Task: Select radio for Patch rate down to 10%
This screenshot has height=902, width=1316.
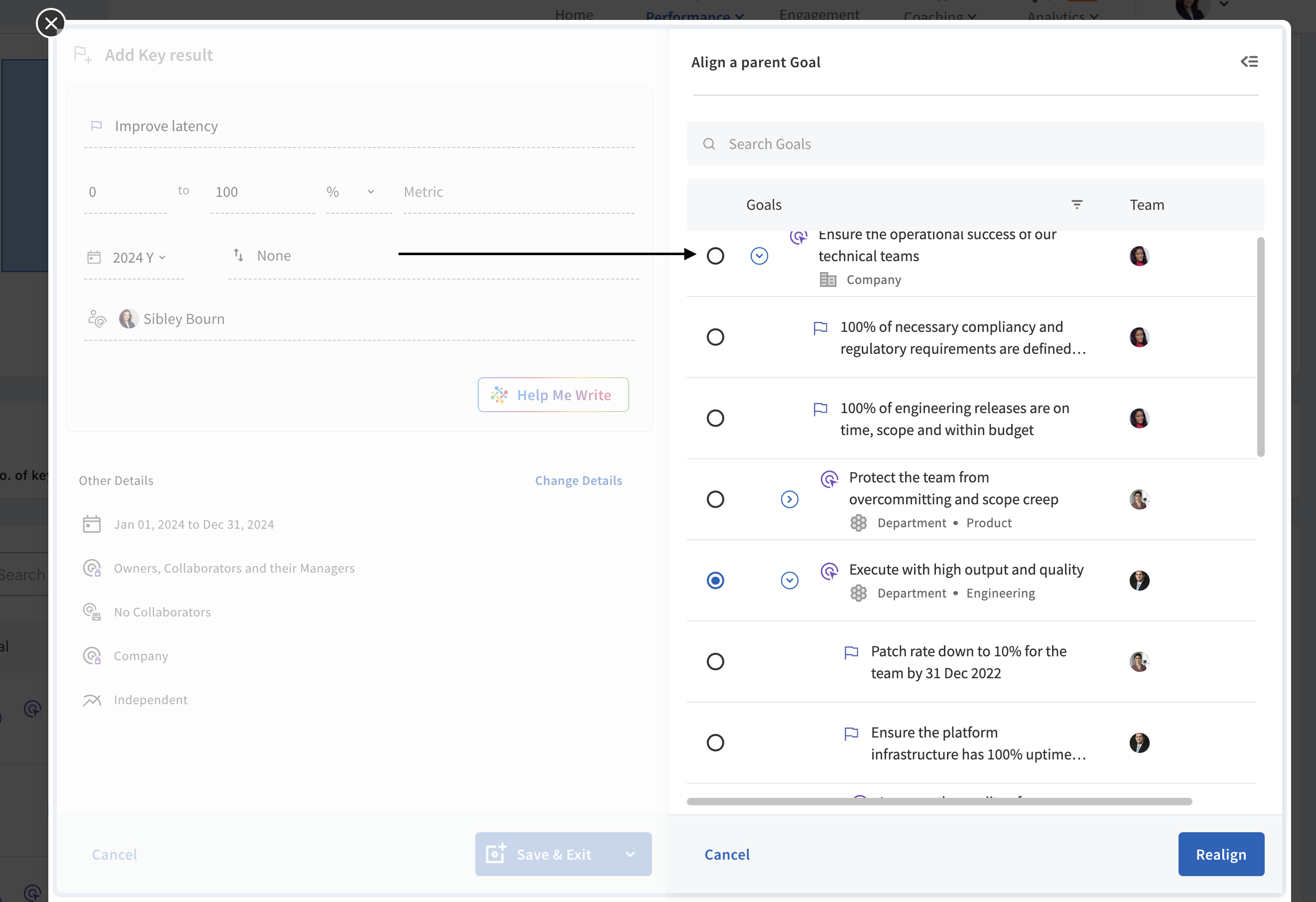Action: coord(715,661)
